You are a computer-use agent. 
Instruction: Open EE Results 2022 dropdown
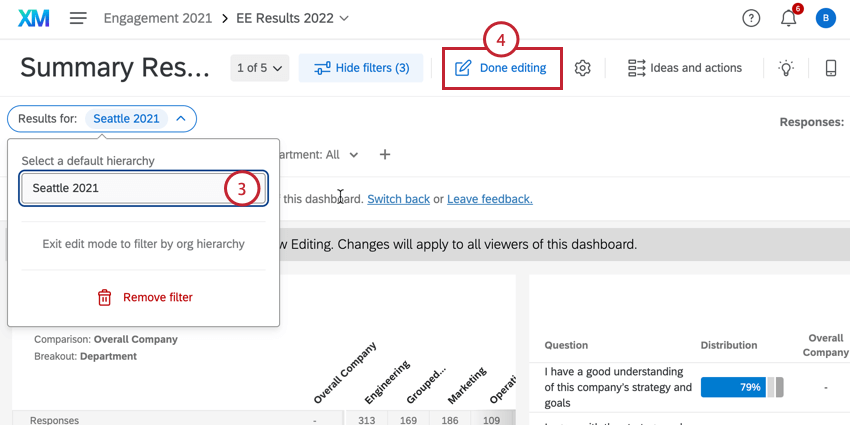(x=293, y=18)
